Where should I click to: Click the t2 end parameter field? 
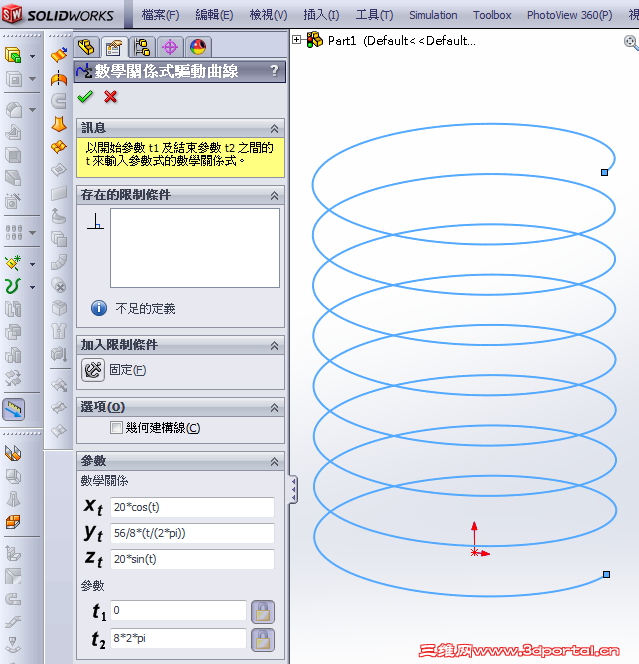point(178,638)
